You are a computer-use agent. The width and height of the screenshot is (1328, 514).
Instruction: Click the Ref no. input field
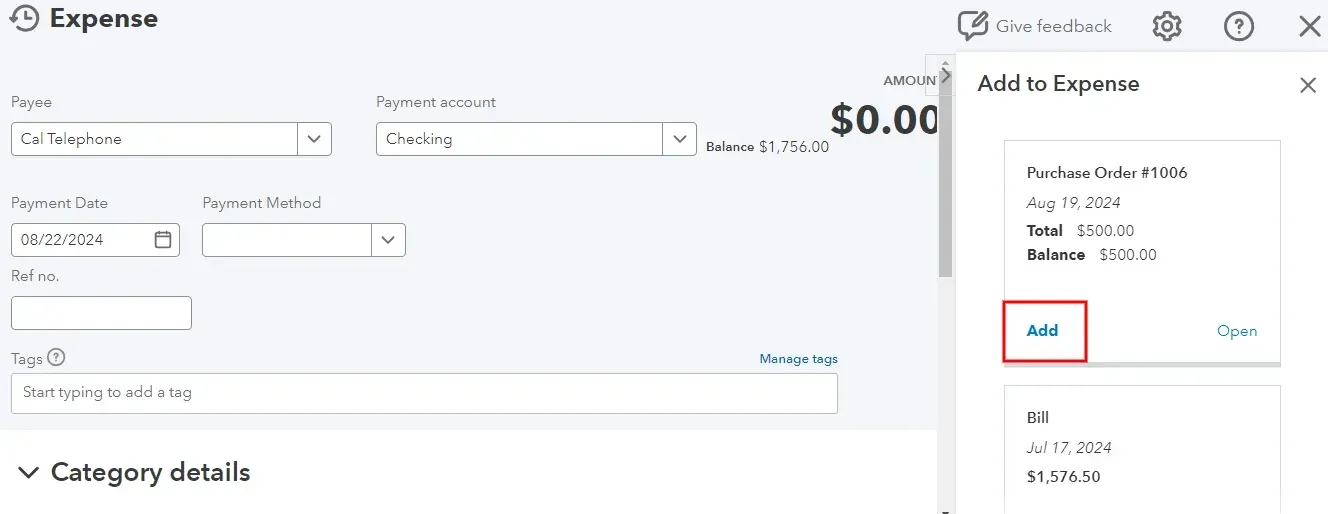(101, 313)
